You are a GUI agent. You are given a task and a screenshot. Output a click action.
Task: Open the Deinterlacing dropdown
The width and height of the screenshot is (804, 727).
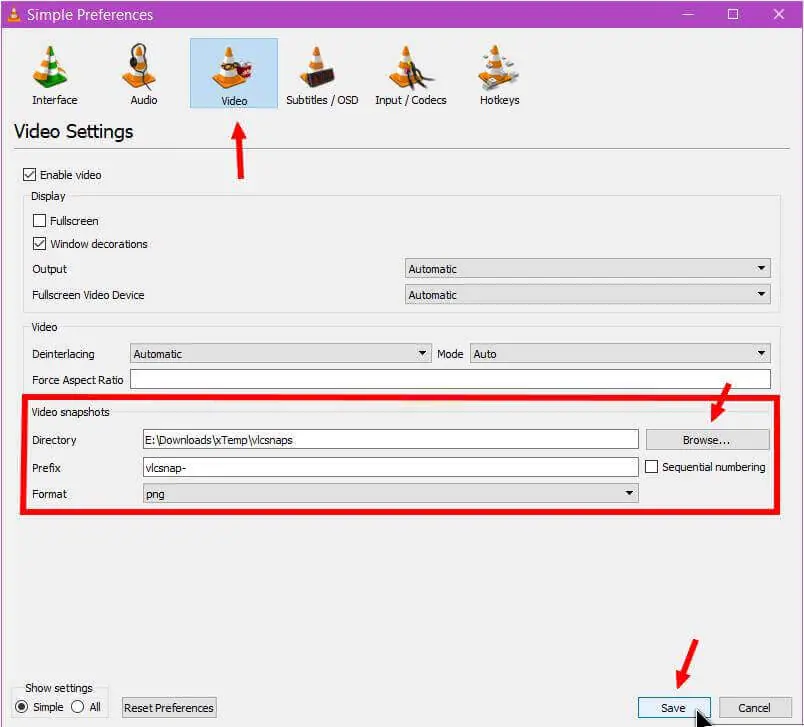[280, 353]
